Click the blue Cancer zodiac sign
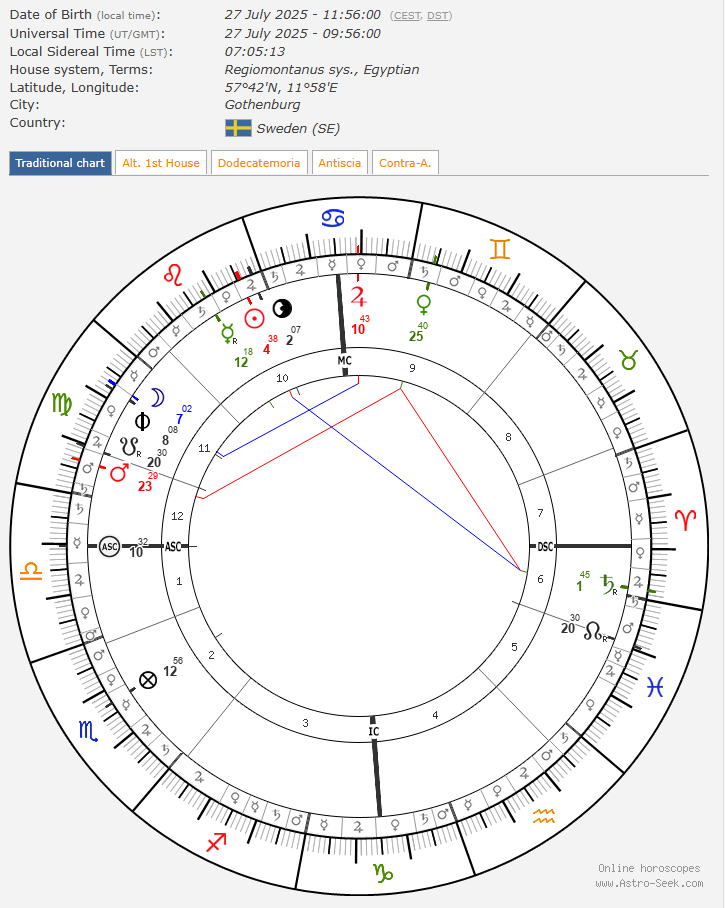The height and width of the screenshot is (908, 725). 333,218
